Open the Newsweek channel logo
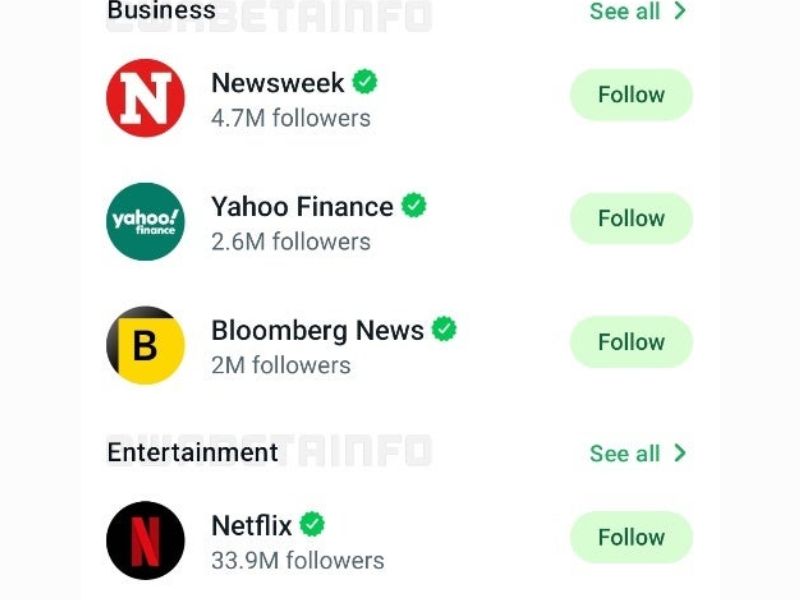This screenshot has width=800, height=600. click(145, 97)
